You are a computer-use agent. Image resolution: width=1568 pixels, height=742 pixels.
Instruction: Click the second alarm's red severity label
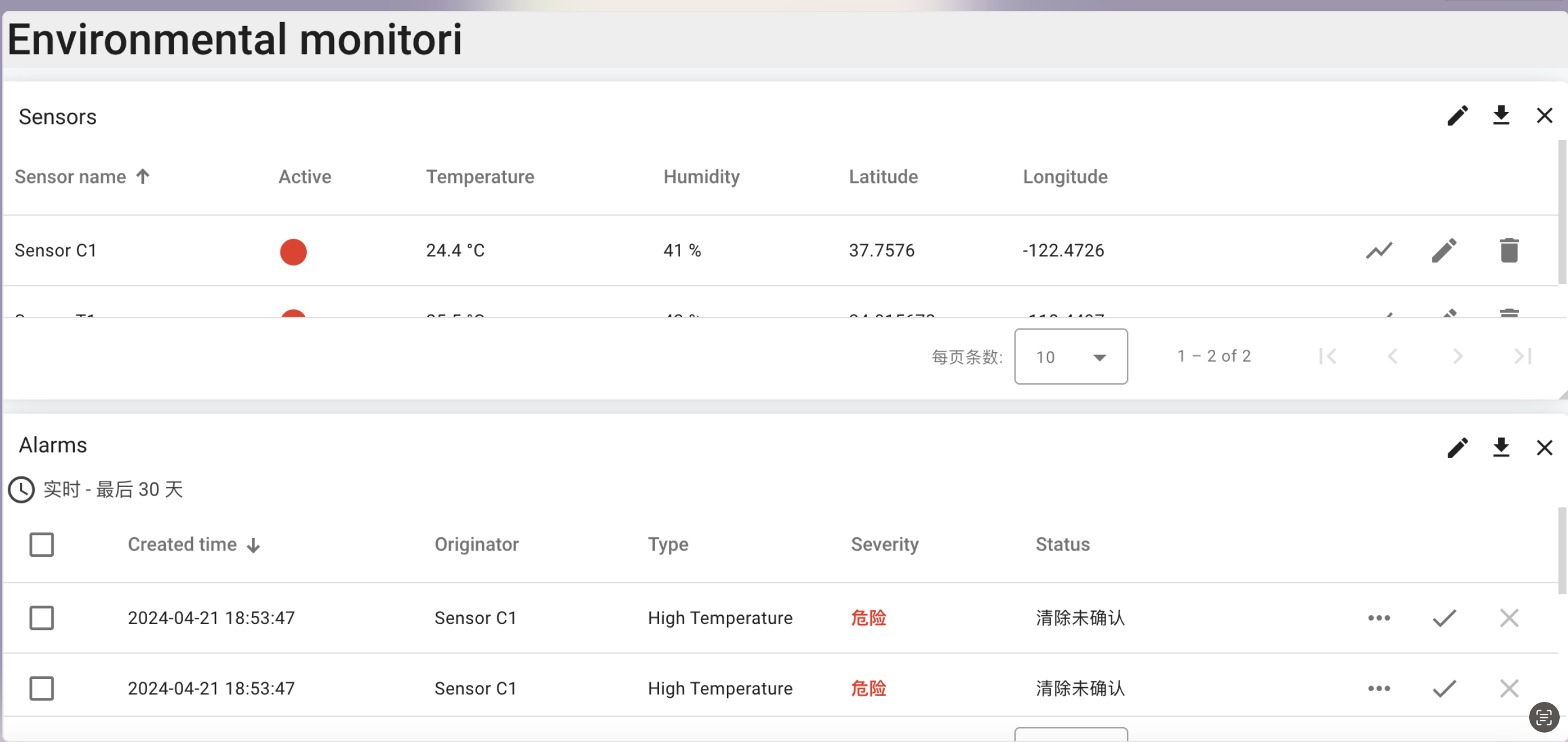tap(868, 688)
